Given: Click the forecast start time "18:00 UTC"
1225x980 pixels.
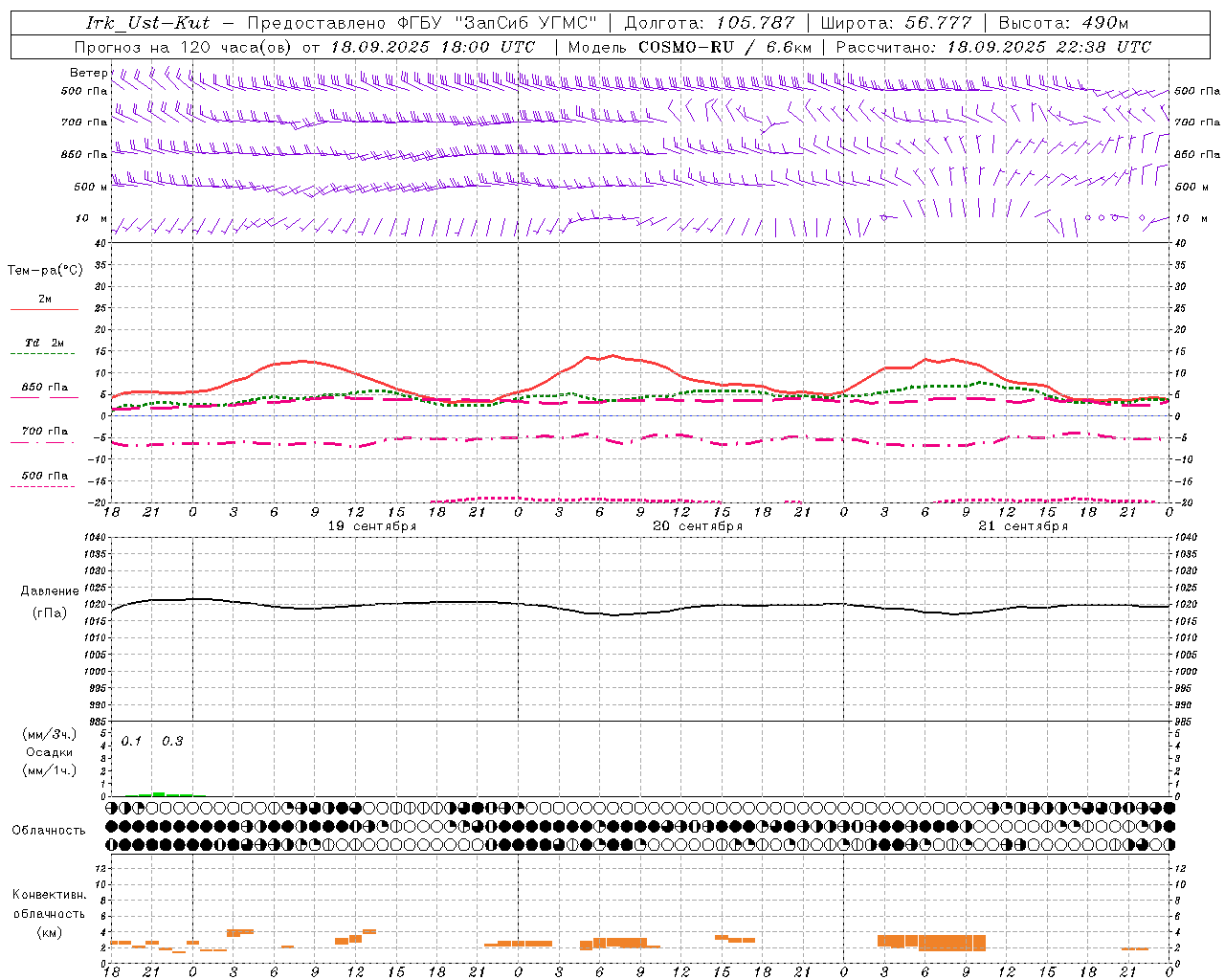Looking at the screenshot, I should click(x=486, y=47).
